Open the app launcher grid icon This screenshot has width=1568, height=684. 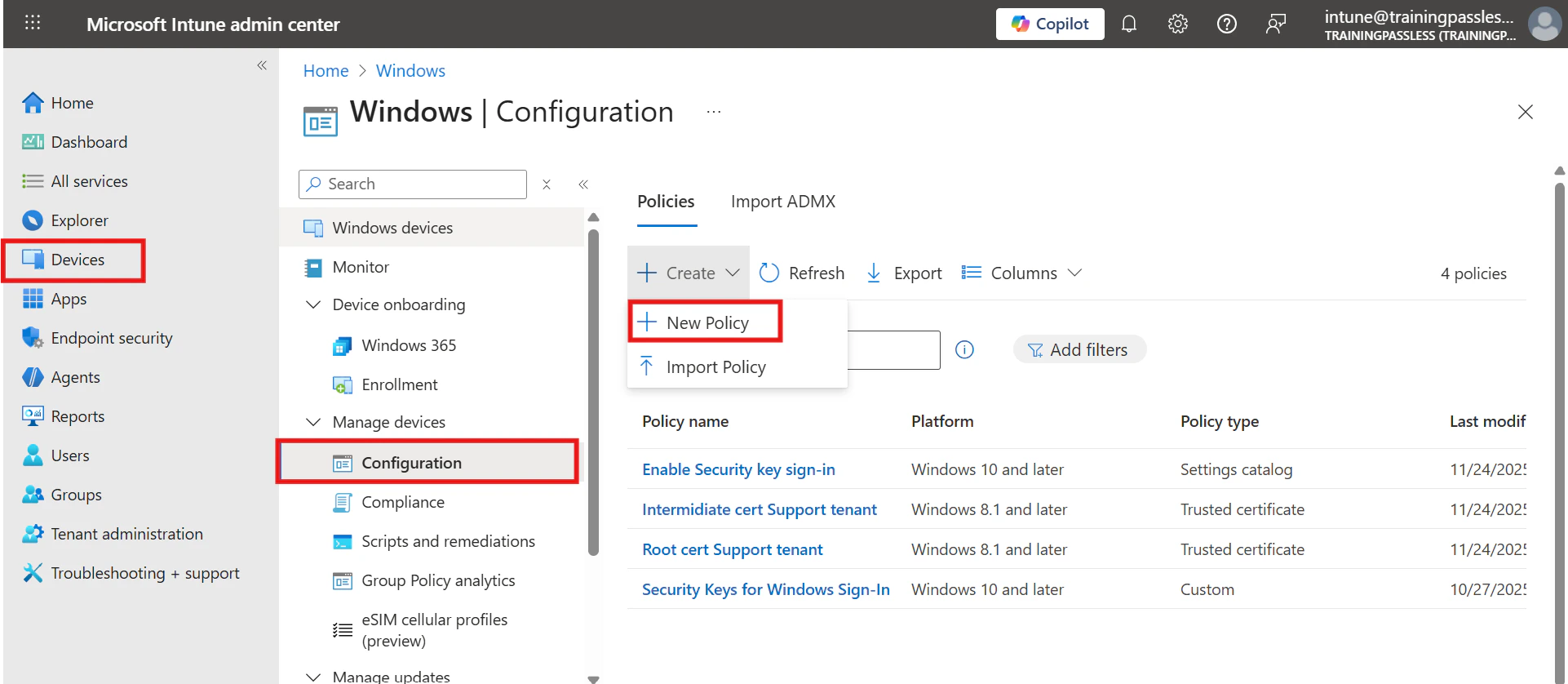click(x=33, y=23)
